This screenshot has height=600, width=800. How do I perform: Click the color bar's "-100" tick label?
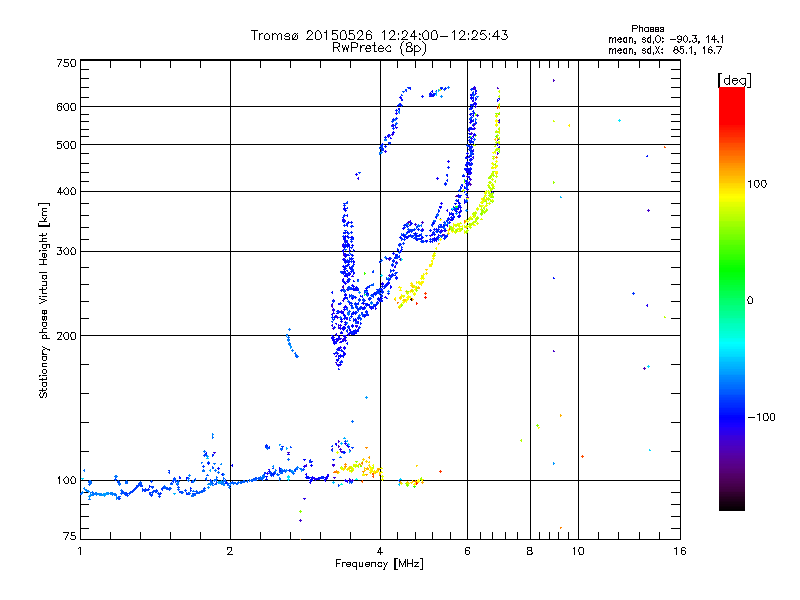(x=761, y=417)
